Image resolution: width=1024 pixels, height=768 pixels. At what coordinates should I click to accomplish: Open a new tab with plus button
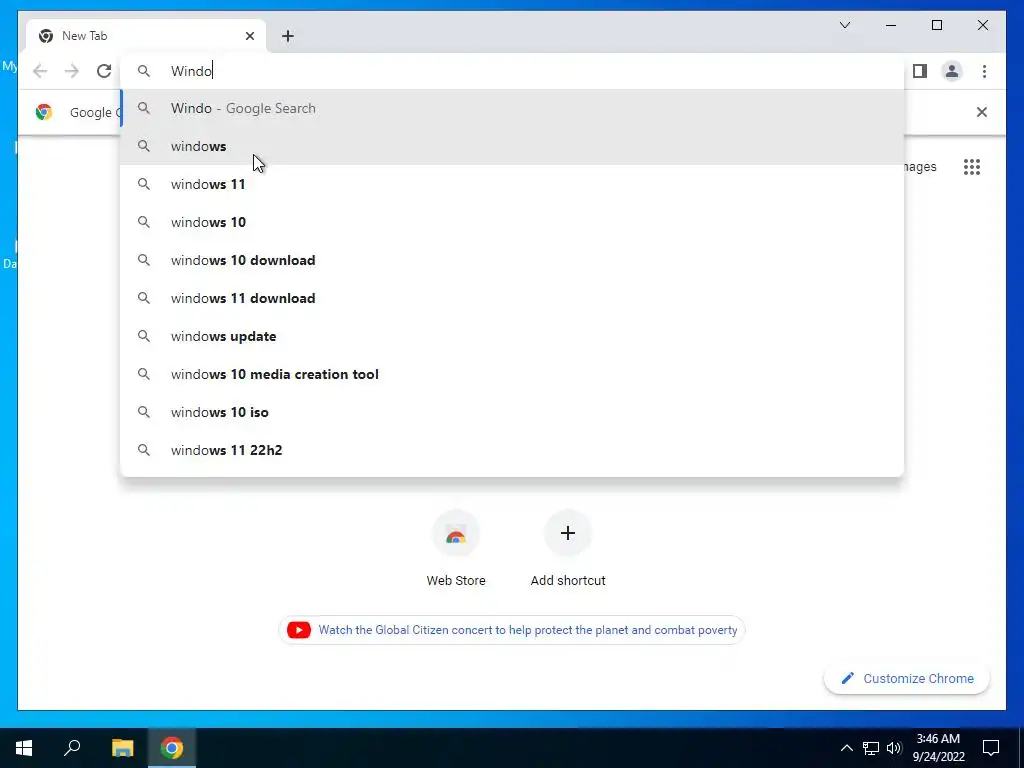point(288,36)
